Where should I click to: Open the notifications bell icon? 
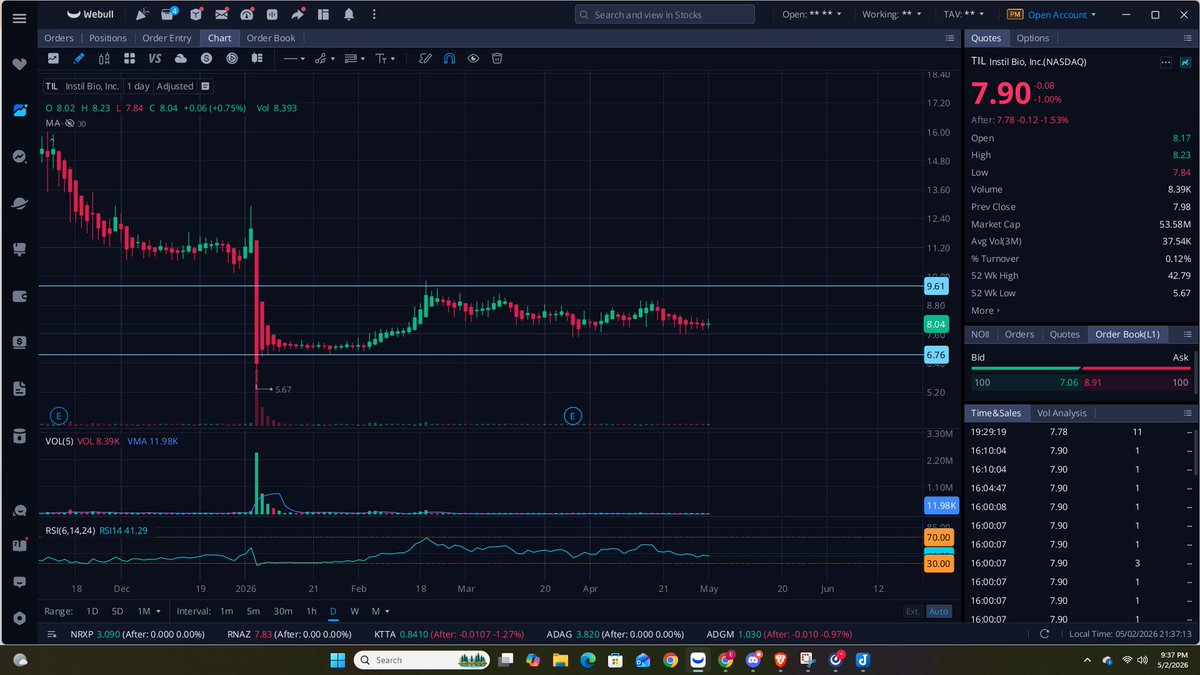click(x=348, y=15)
